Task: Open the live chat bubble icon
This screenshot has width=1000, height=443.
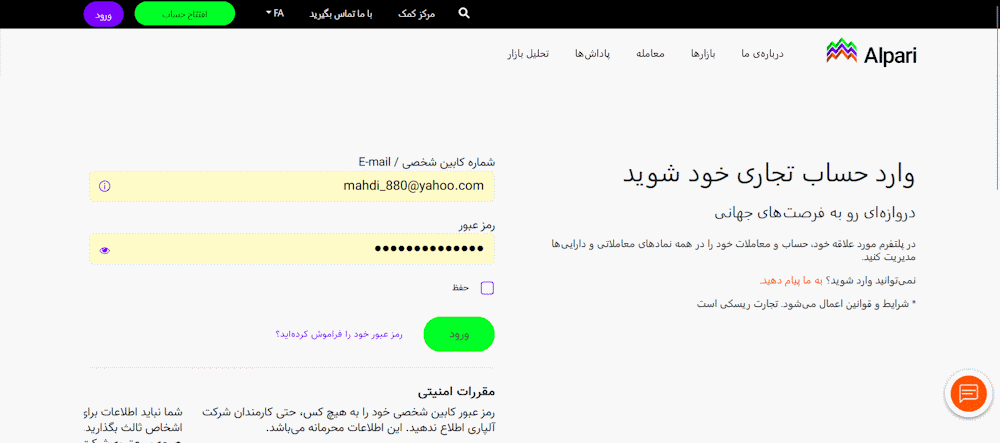Action: (968, 393)
